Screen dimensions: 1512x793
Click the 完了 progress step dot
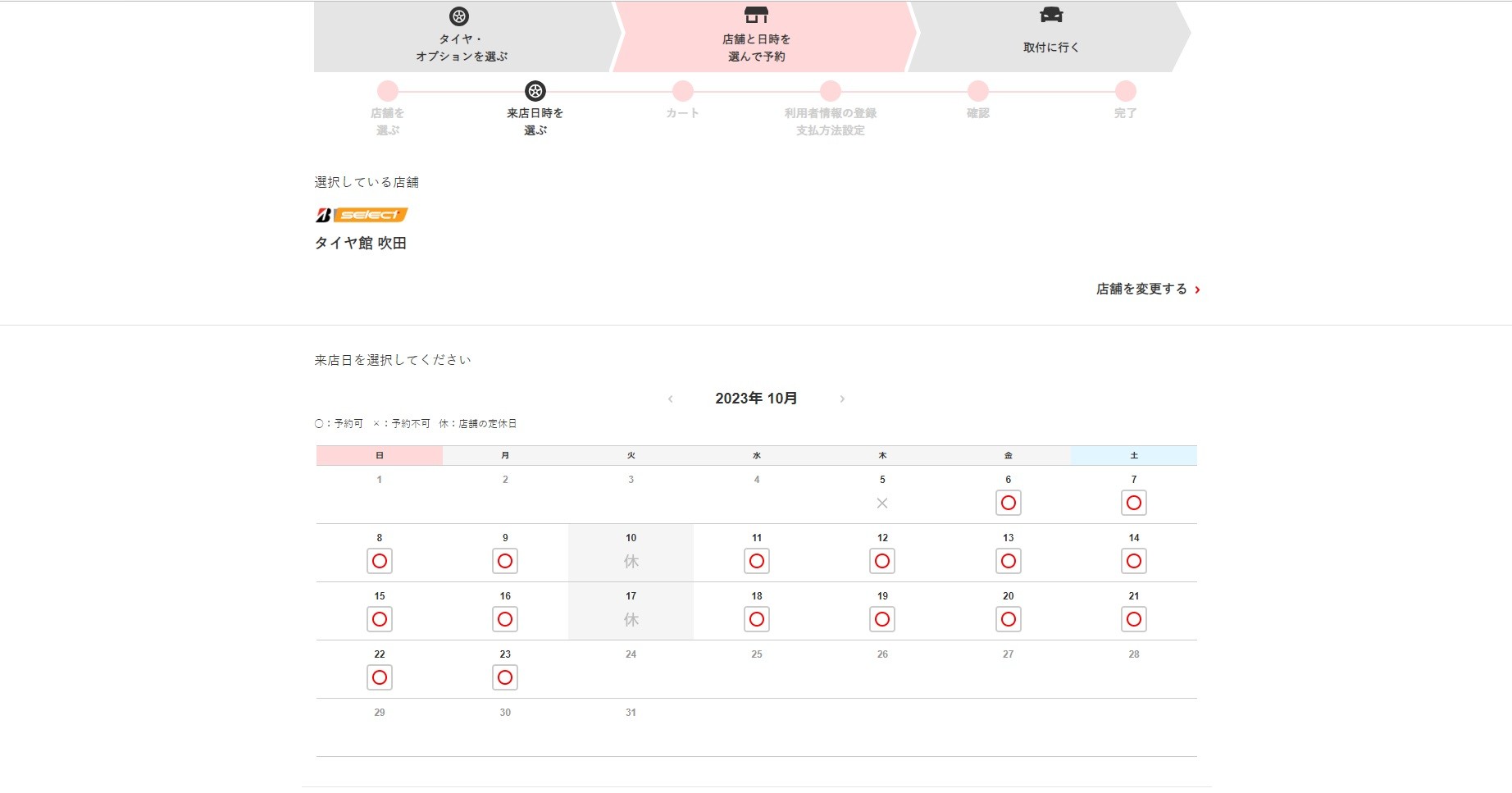[x=1125, y=91]
